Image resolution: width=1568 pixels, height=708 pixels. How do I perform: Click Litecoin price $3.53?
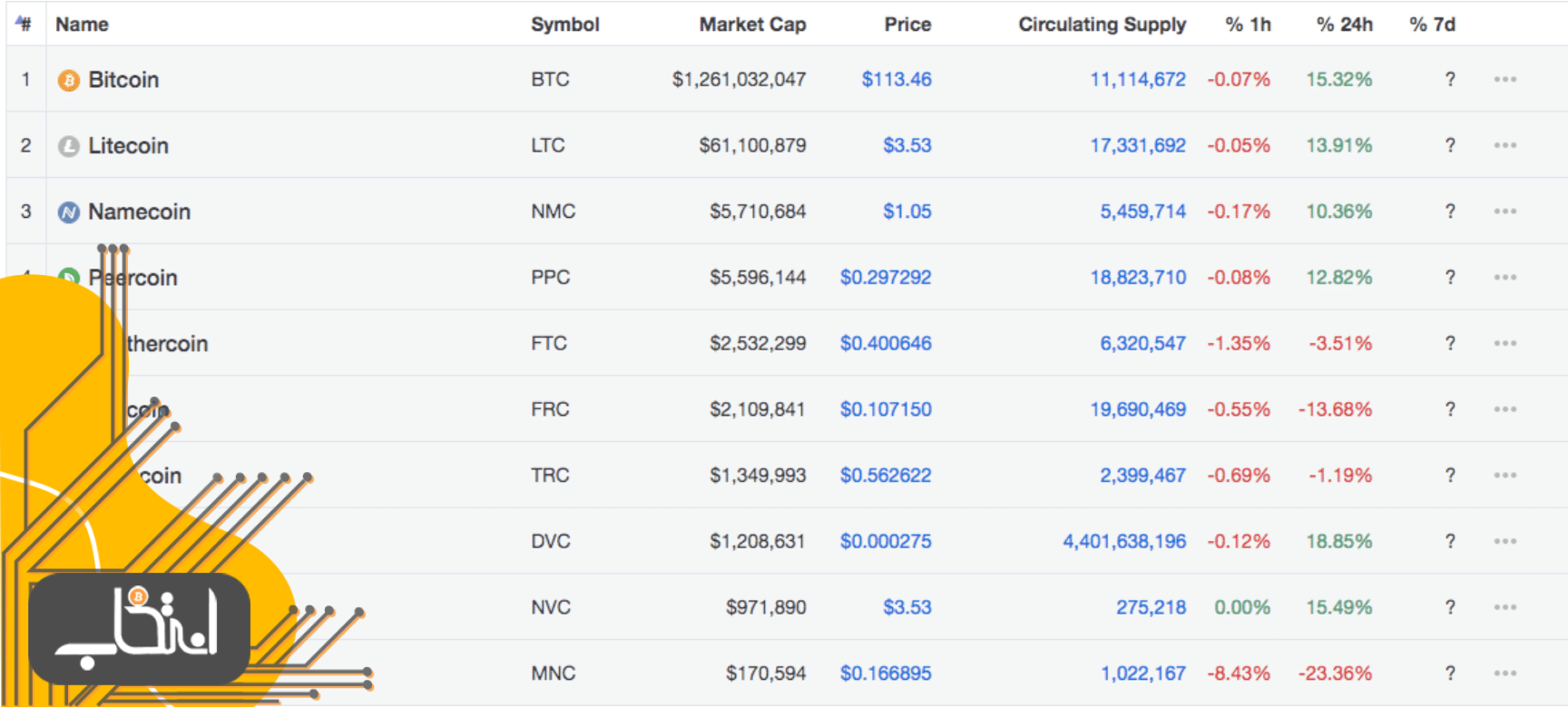907,145
